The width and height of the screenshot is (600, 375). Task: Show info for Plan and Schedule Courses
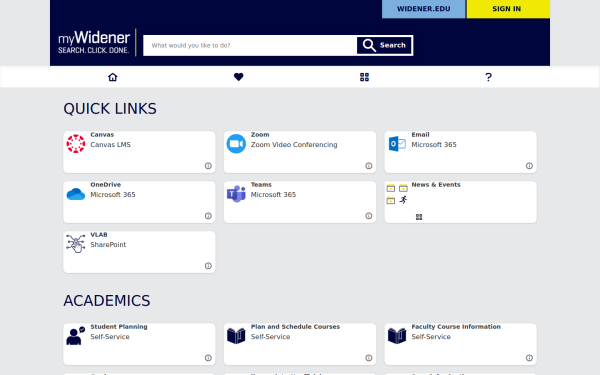tap(368, 358)
